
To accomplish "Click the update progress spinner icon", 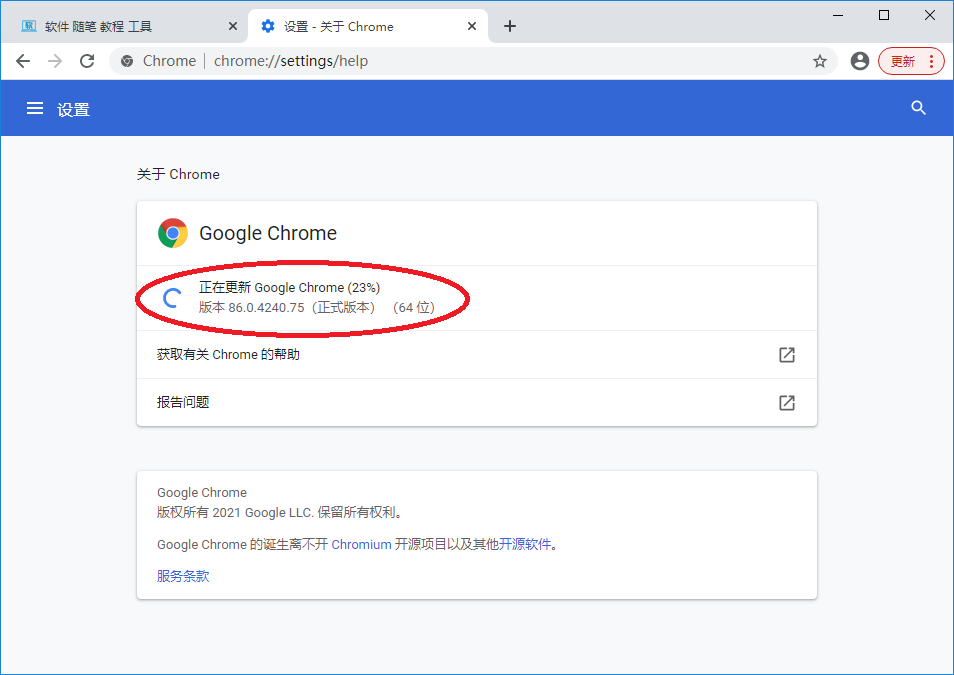I will (x=172, y=298).
